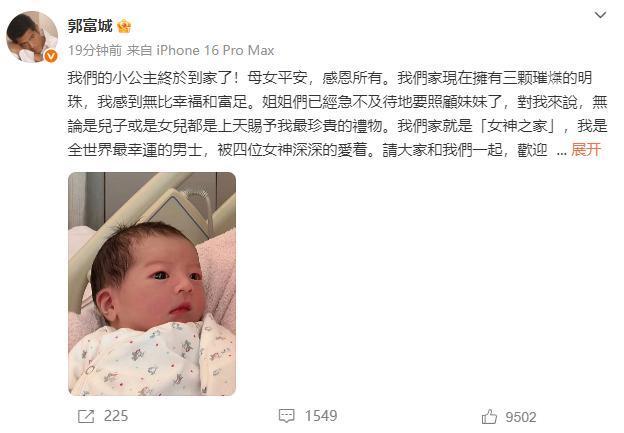624x433 pixels.
Task: Open 郭富城's profile avatar
Action: [x=32, y=37]
